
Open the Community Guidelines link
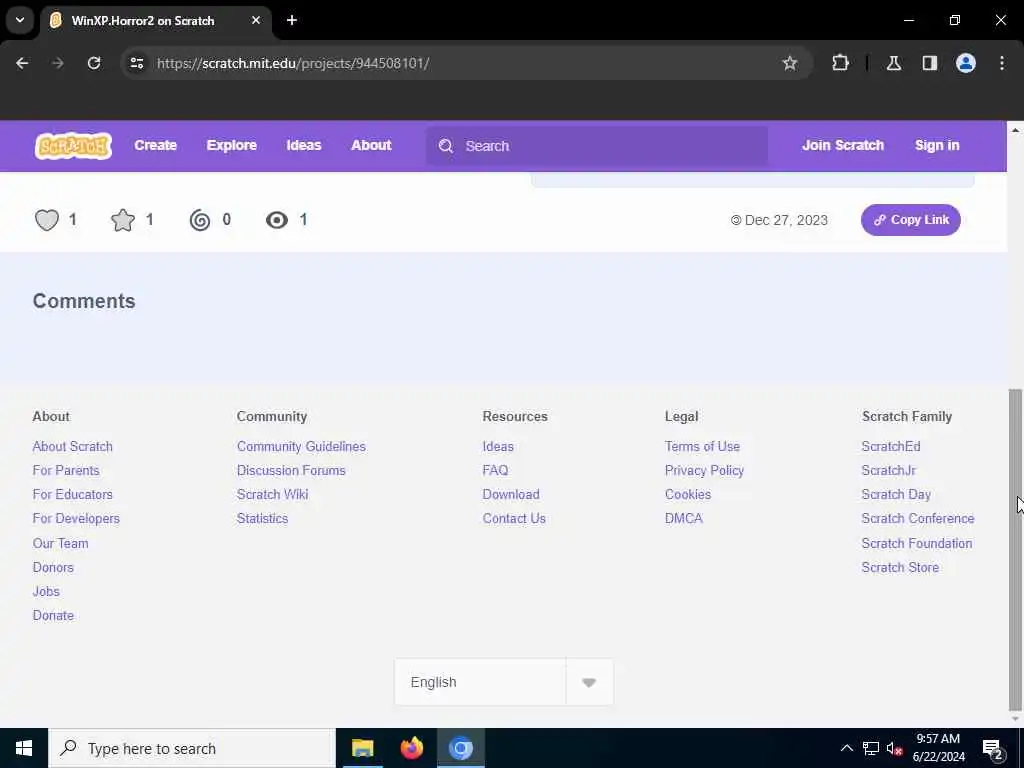pos(301,447)
